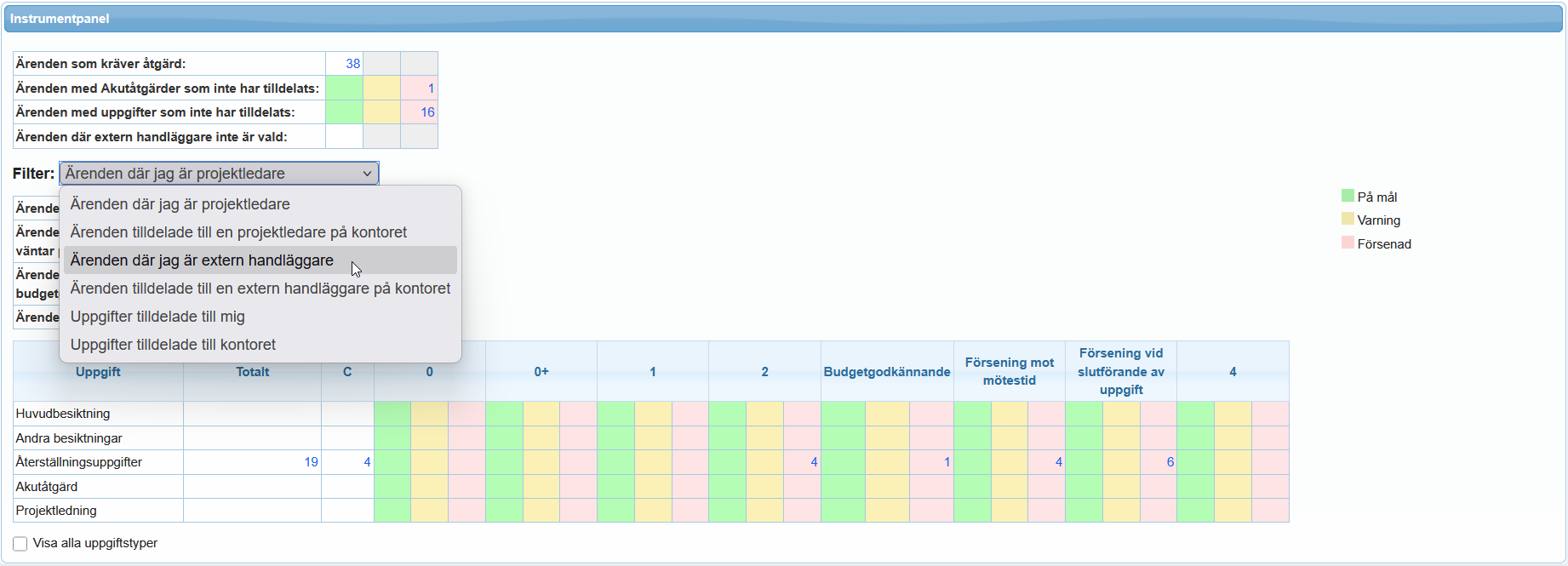
Task: Click Återställningsuppgifter total count 19
Action: (x=311, y=462)
